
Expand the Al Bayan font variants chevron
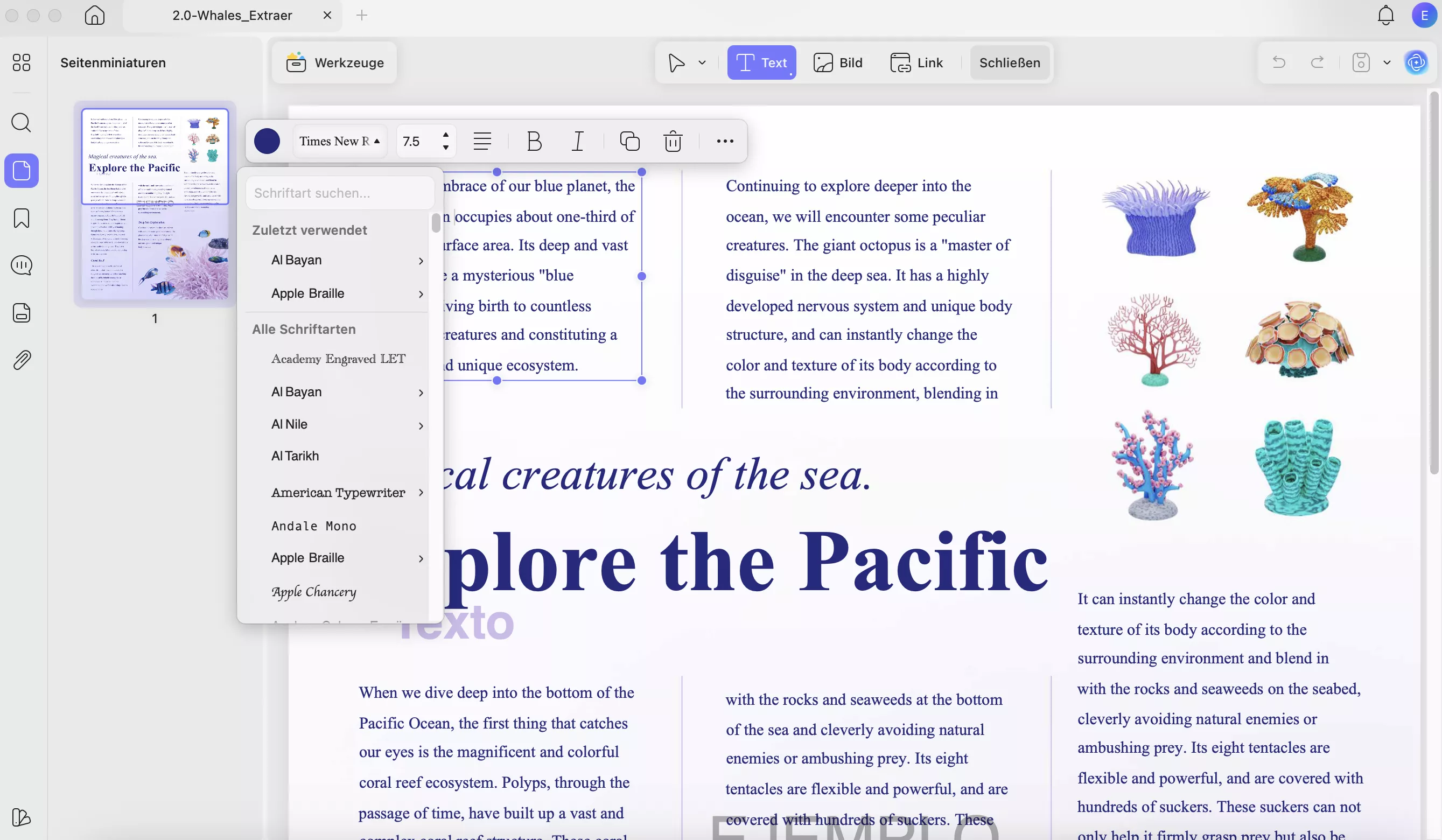coord(421,261)
